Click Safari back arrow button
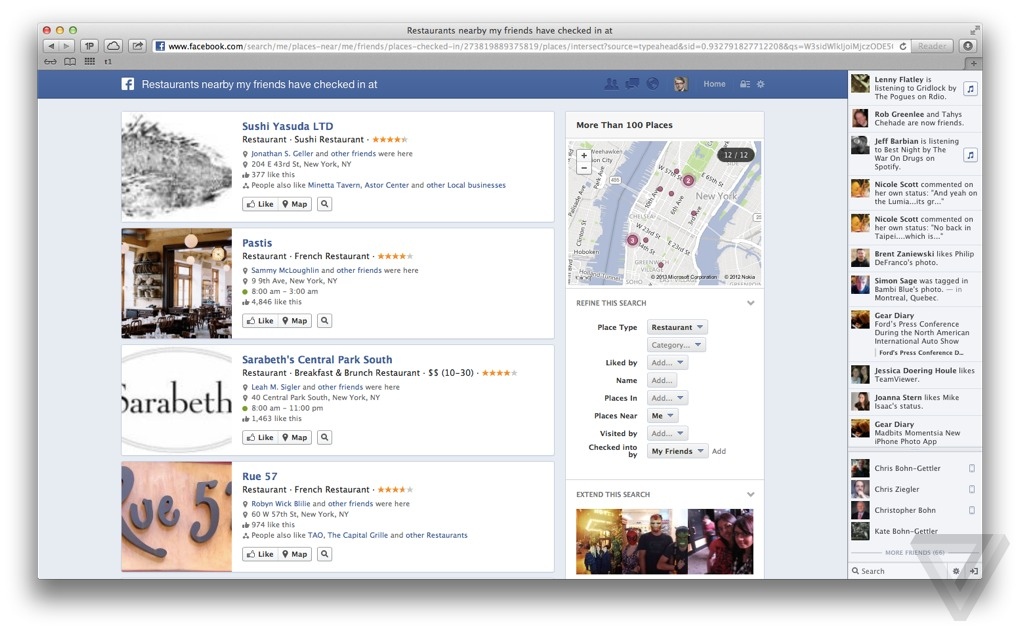The image size is (1020, 631). pos(51,46)
